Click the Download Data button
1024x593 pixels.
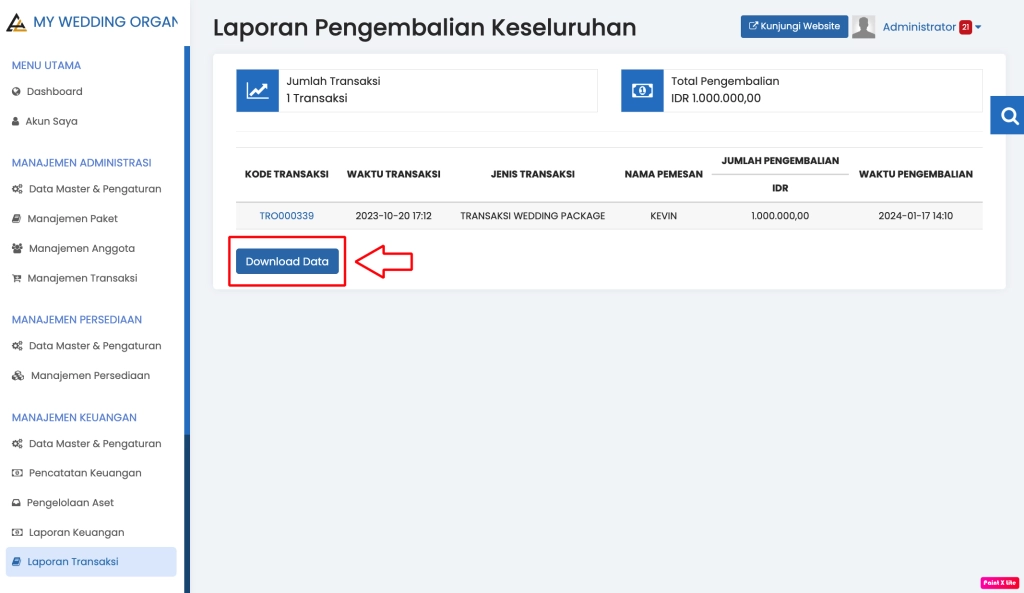pyautogui.click(x=286, y=260)
